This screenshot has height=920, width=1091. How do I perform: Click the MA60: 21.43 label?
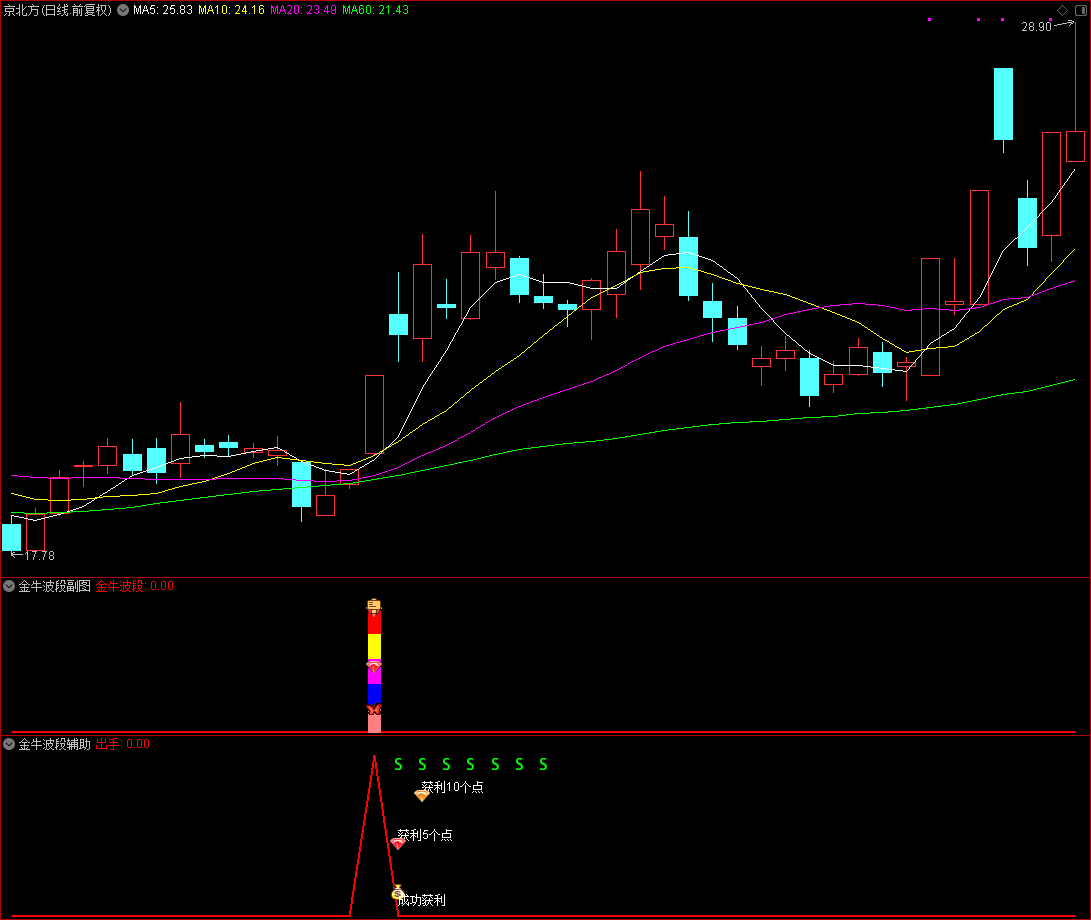(375, 10)
